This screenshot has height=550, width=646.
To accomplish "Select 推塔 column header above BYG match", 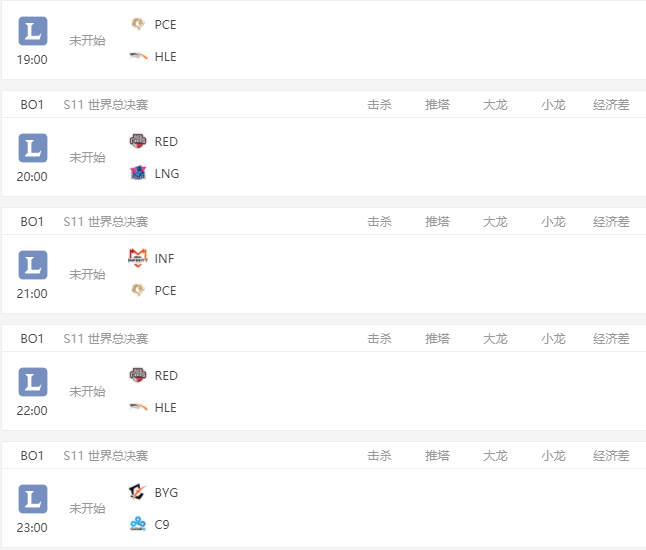I will tap(437, 456).
